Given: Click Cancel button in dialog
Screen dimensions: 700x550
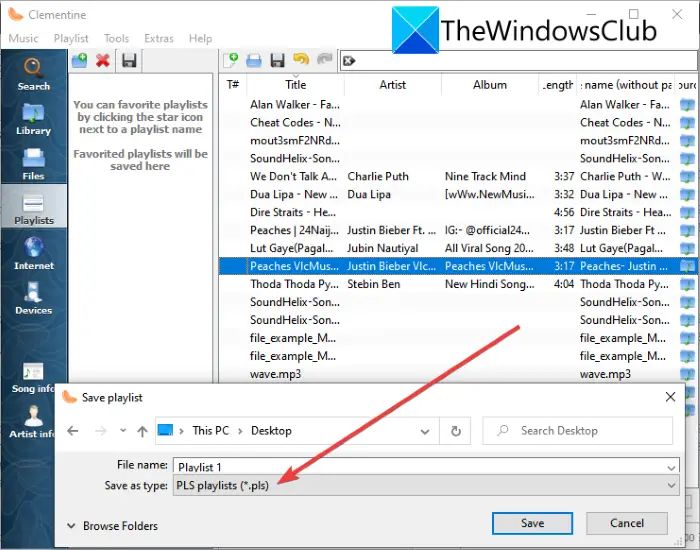Looking at the screenshot, I should pos(627,523).
